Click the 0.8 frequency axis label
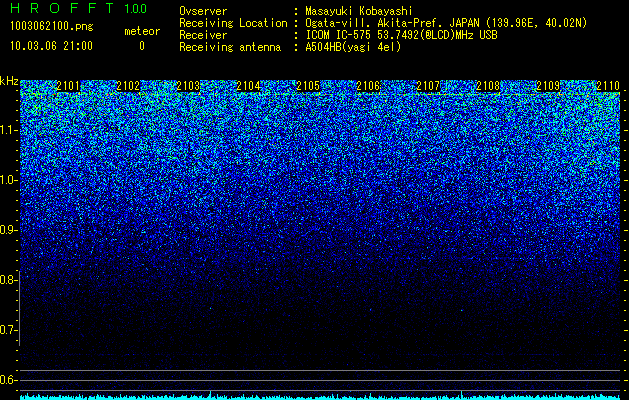 point(8,280)
